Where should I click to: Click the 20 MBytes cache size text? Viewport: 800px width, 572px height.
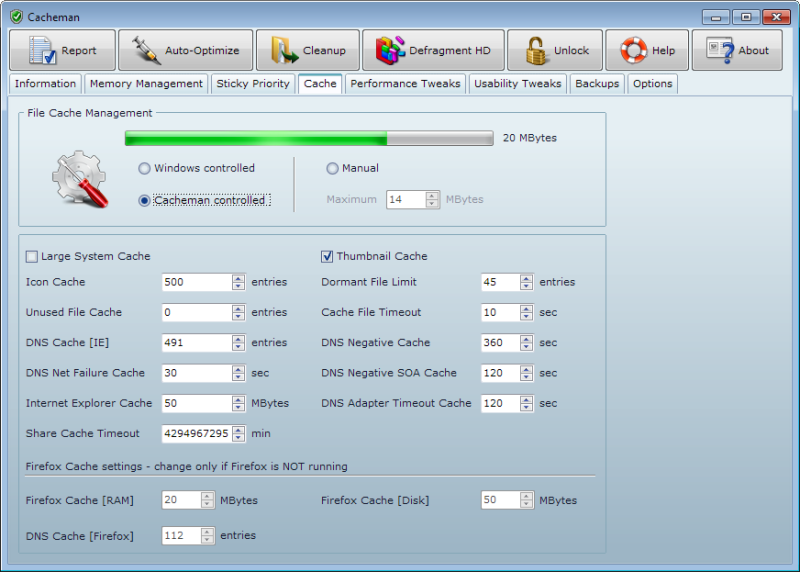(x=530, y=138)
